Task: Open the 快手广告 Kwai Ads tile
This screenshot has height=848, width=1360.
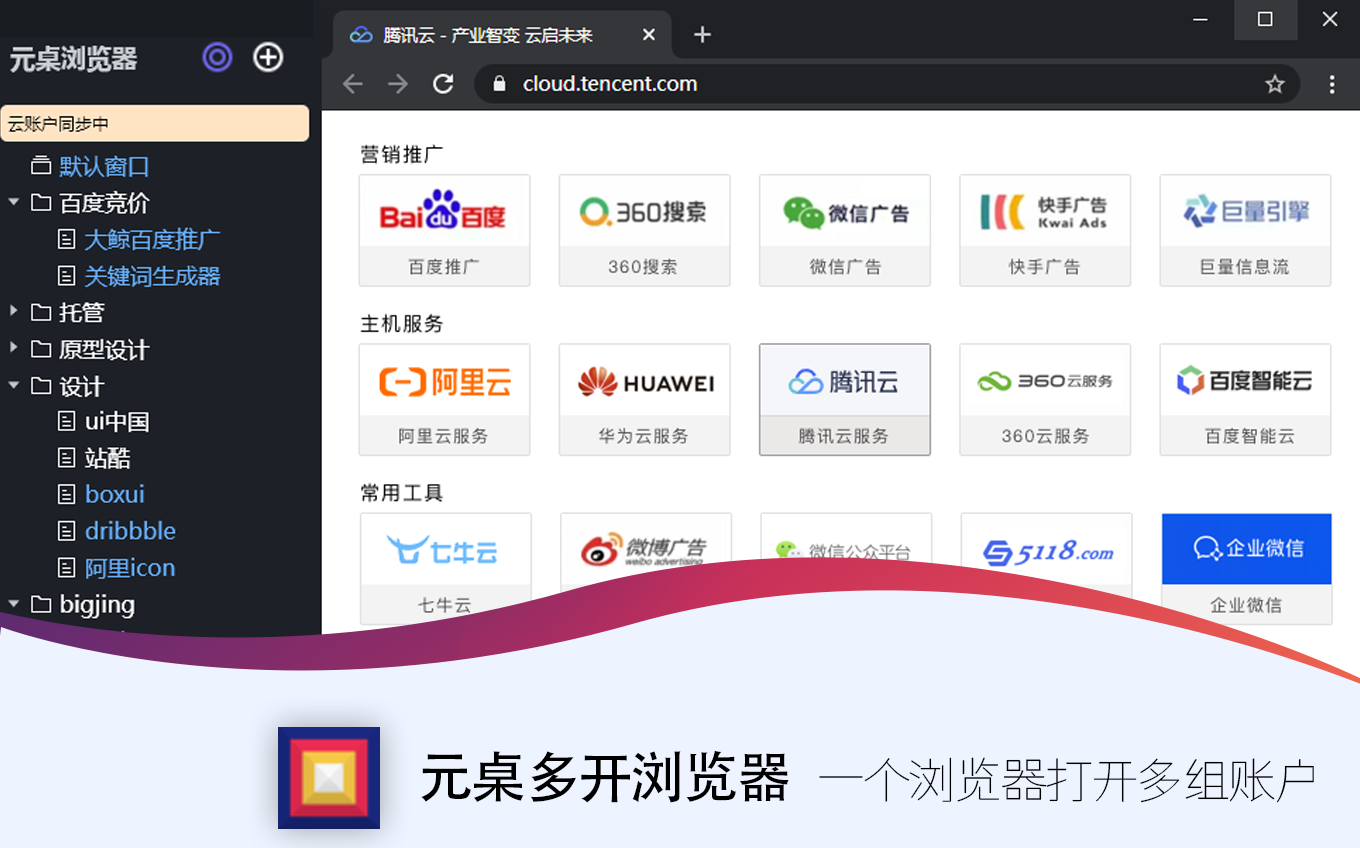Action: (x=1045, y=230)
